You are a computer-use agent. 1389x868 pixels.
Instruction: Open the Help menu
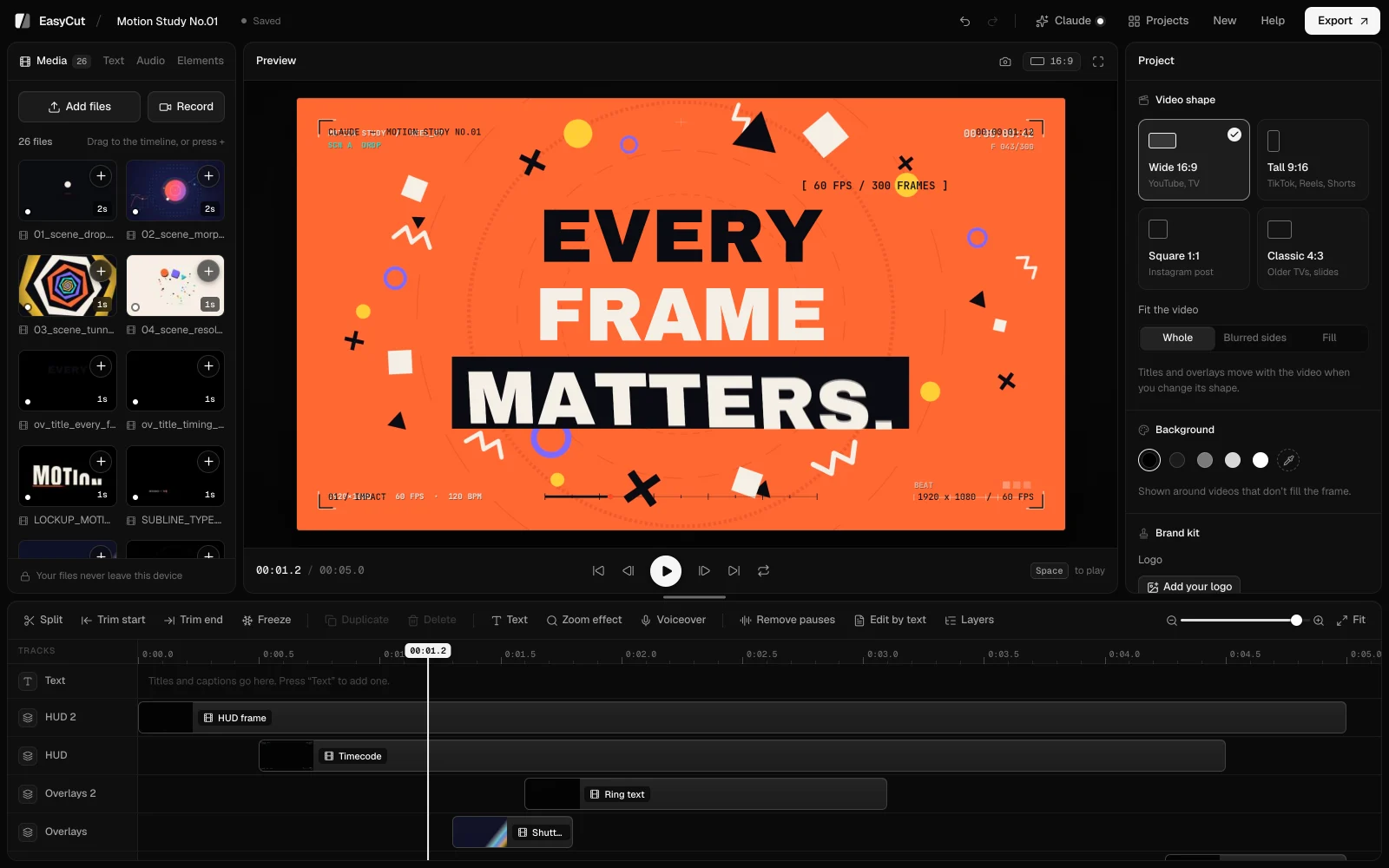1273,21
